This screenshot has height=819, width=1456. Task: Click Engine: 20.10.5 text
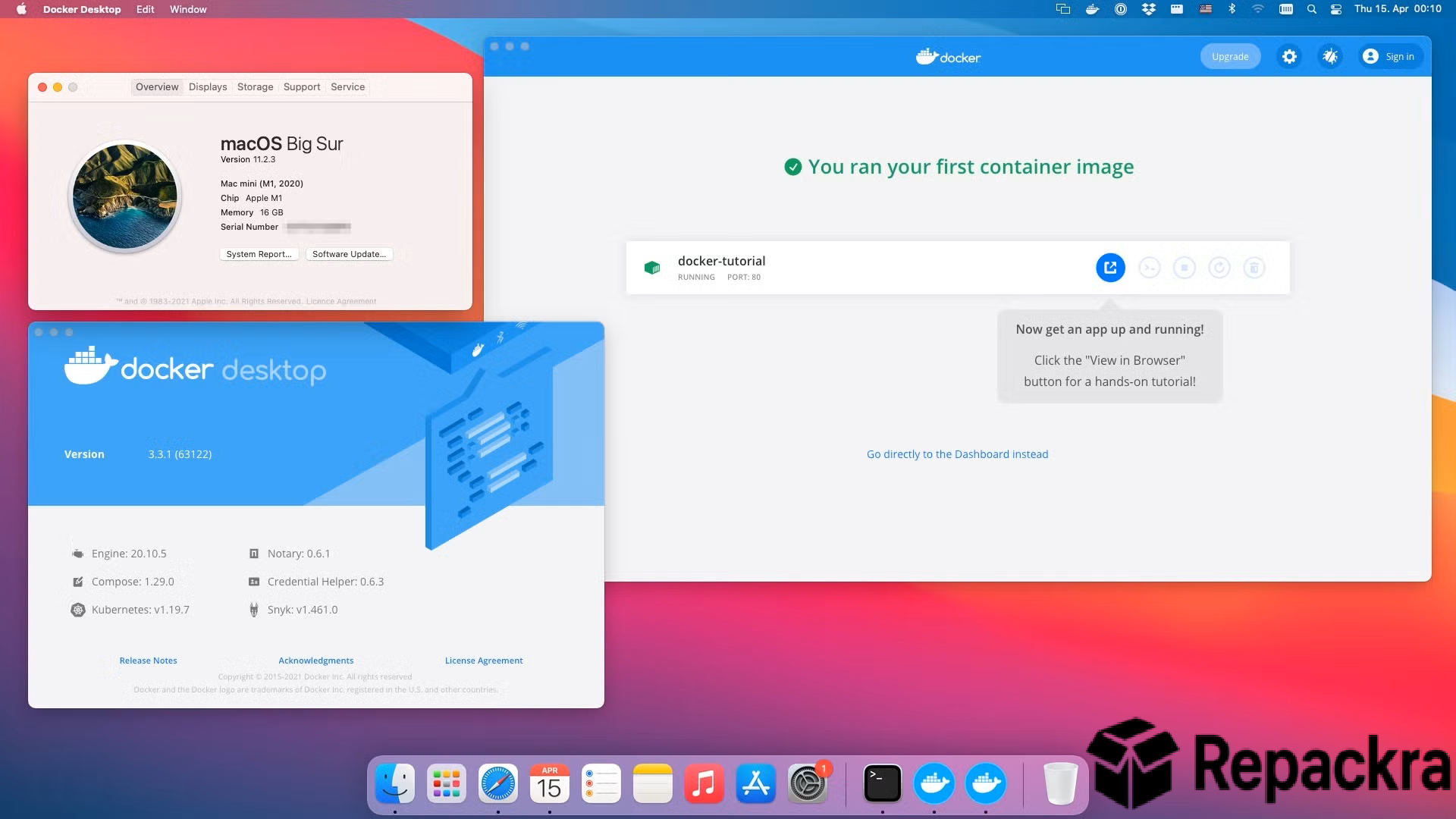click(129, 554)
